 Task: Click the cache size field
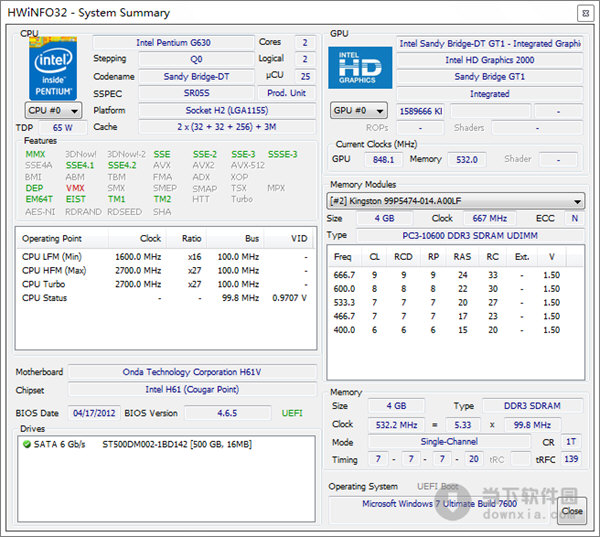point(227,127)
